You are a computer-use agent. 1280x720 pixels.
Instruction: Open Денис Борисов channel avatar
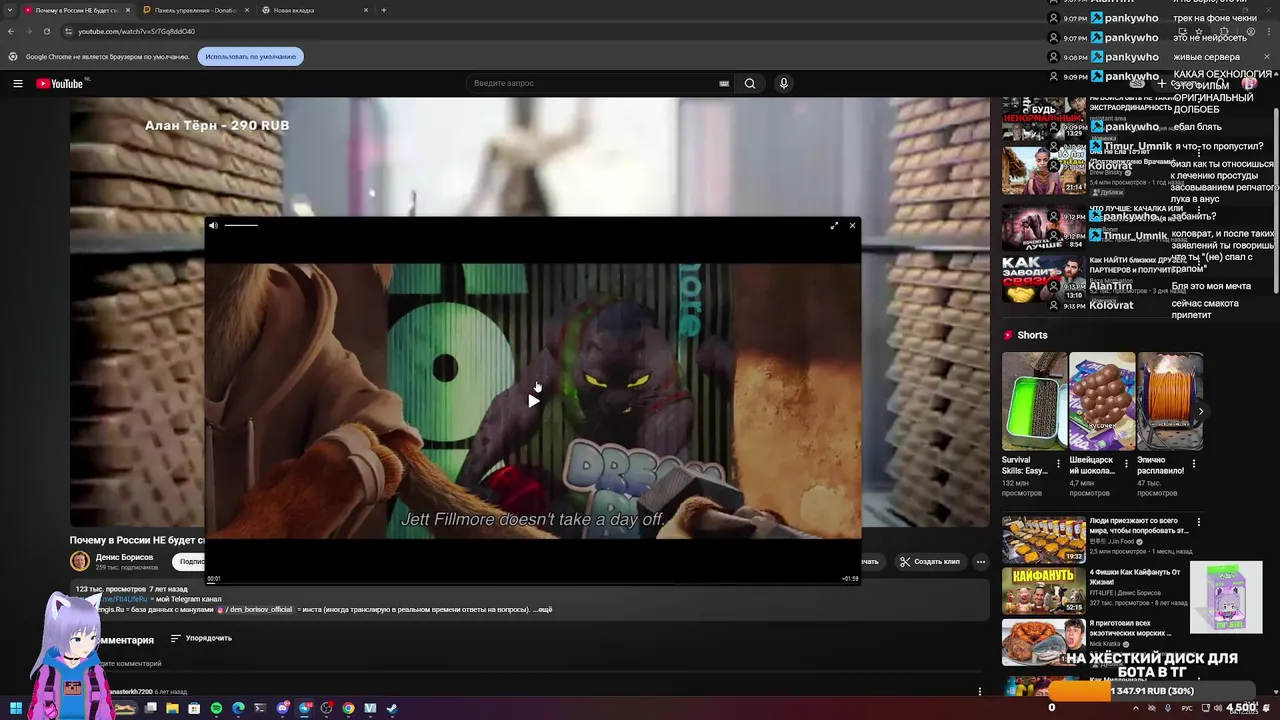80,561
